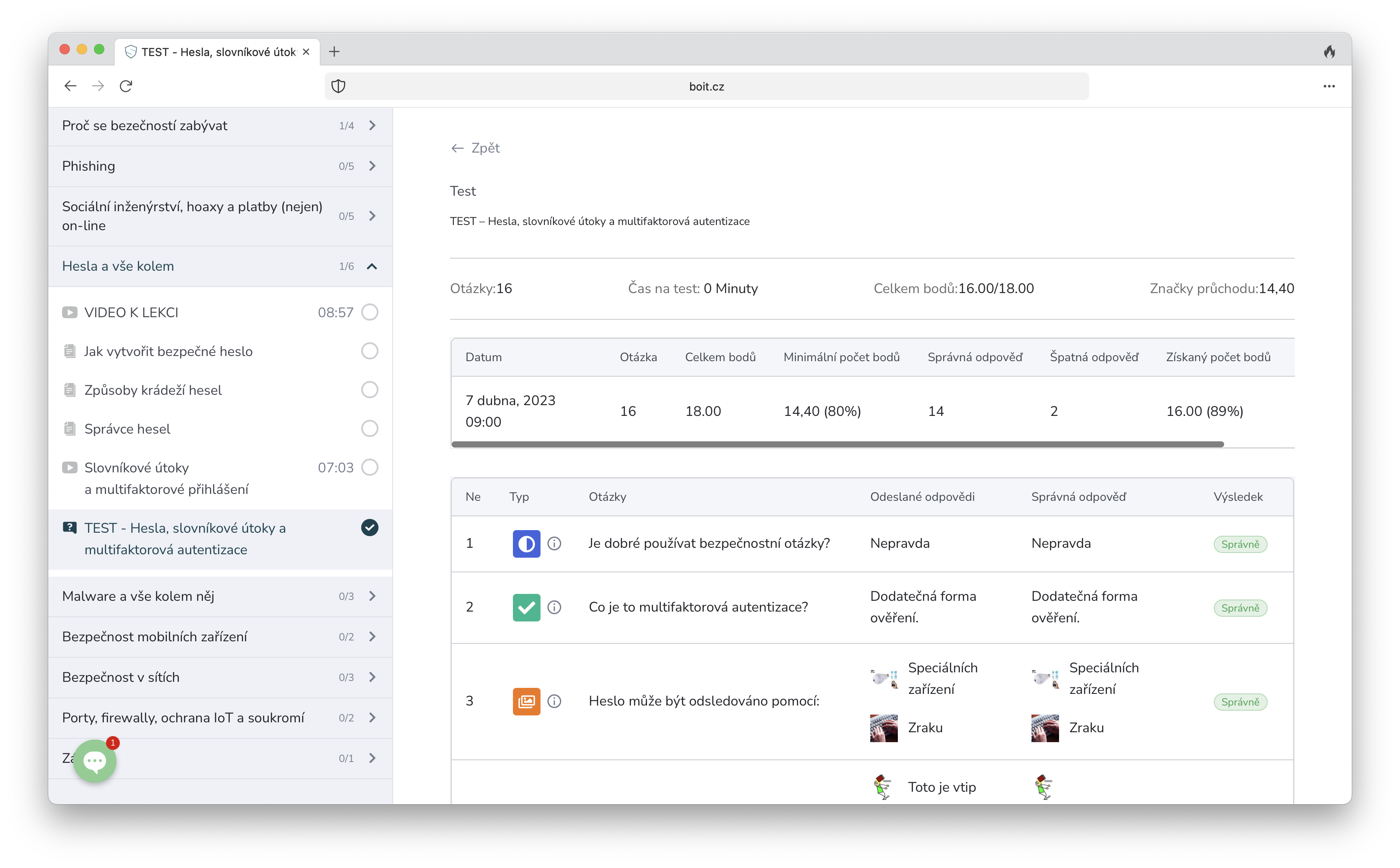Click the info icon for question 3
The image size is (1400, 868).
tap(554, 701)
